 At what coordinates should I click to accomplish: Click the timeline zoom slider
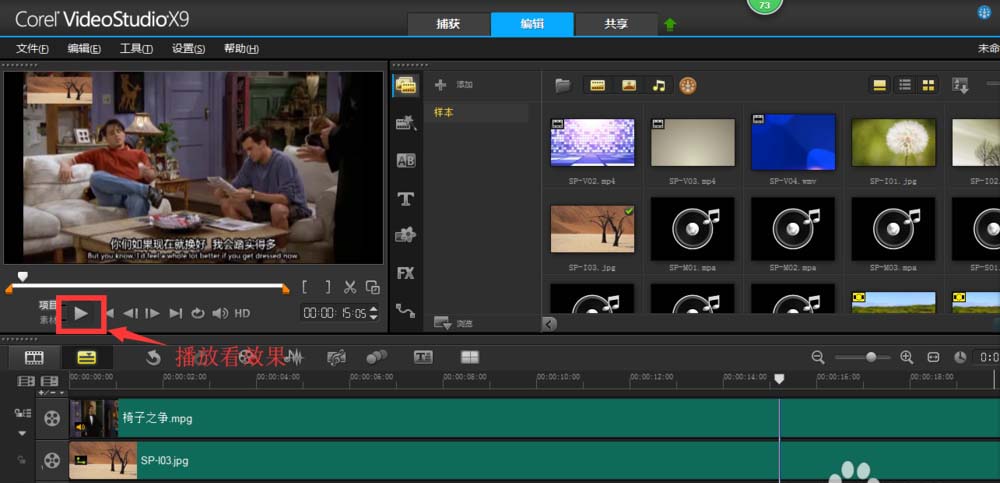[871, 357]
